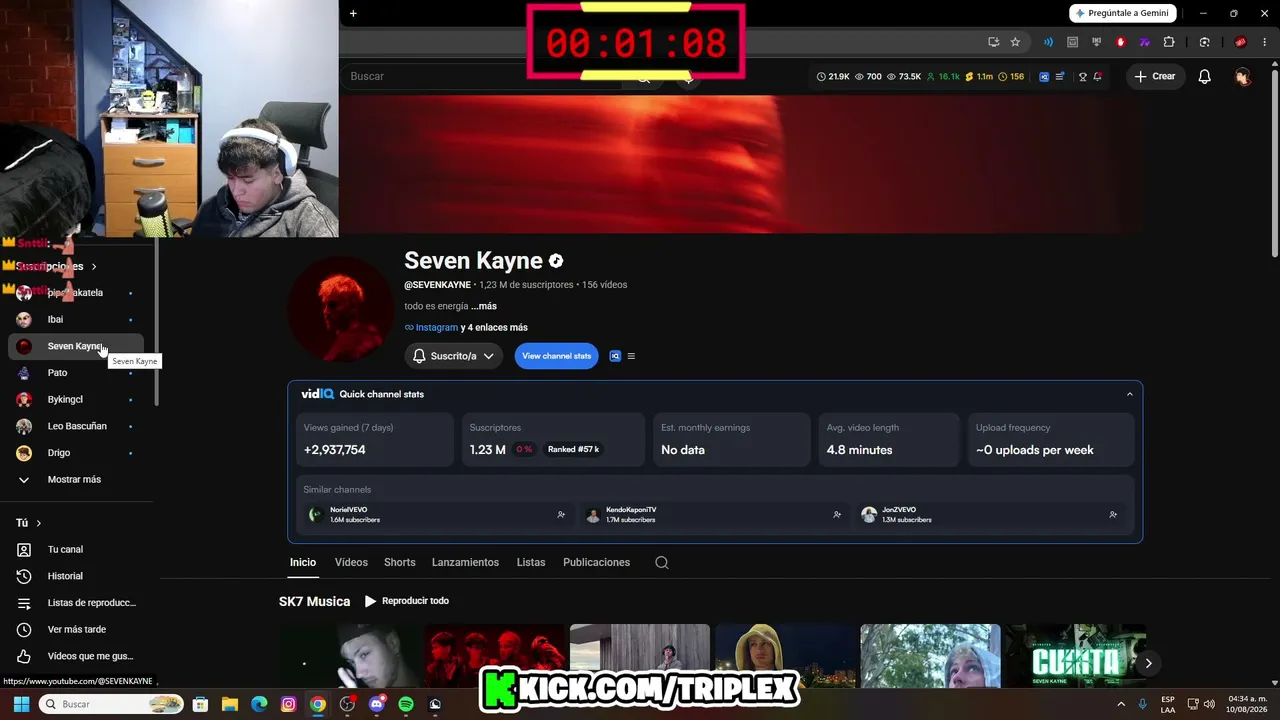Open the Lanzamientos tab
Screen dimensions: 1280x720
465,562
